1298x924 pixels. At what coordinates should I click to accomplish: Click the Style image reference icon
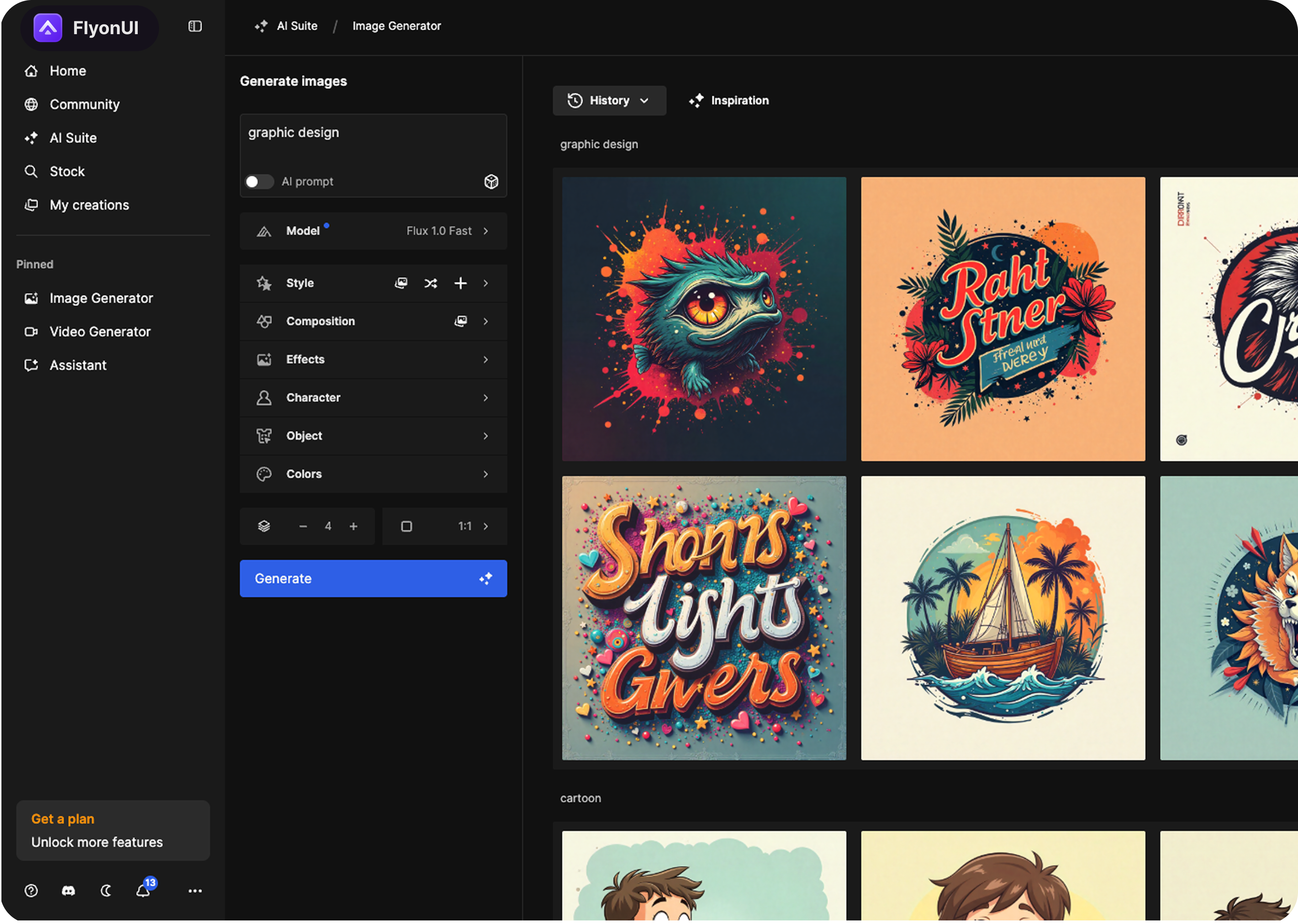point(401,283)
